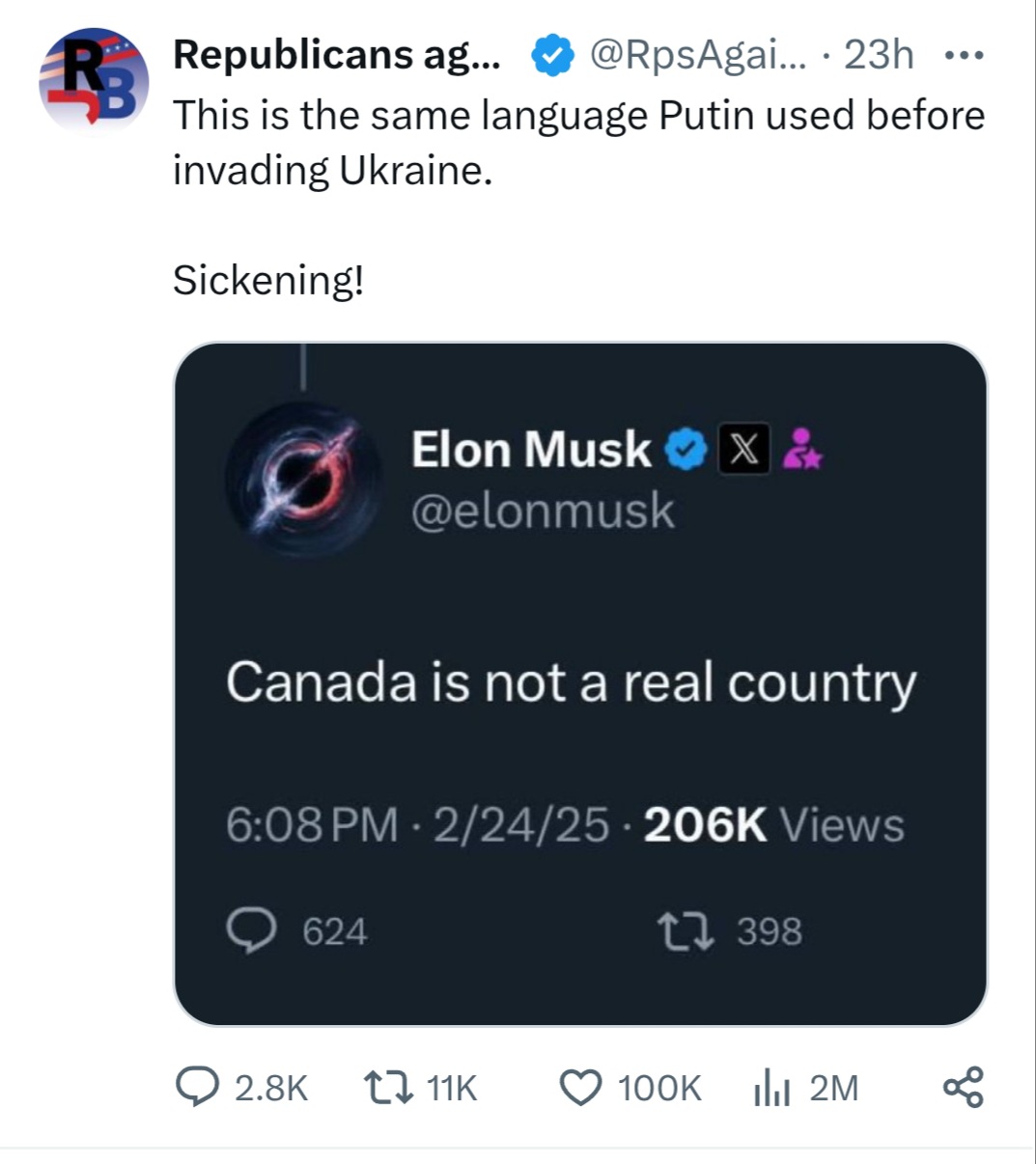Click the 398 retweet icon in quoted tweet
This screenshot has width=1036, height=1164.
click(x=686, y=931)
